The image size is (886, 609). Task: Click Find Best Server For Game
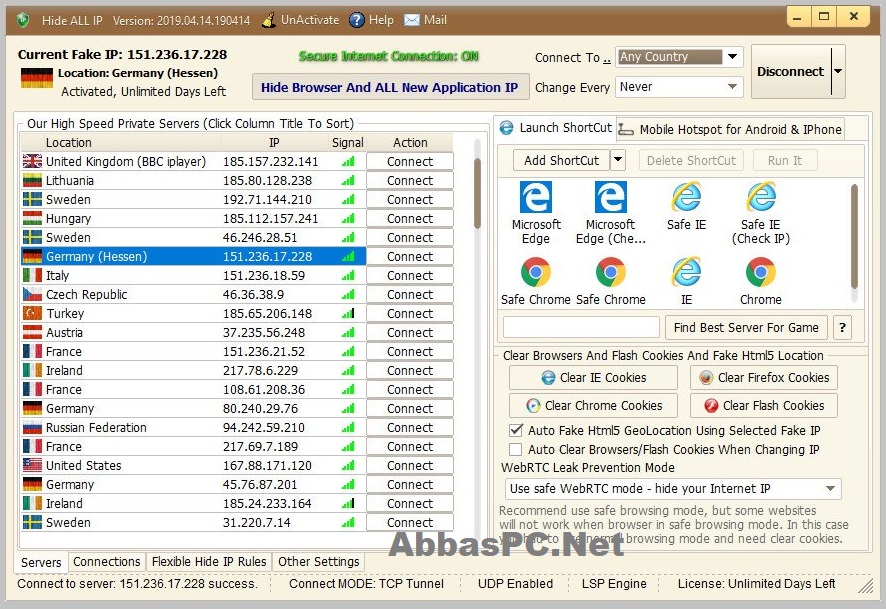point(746,328)
